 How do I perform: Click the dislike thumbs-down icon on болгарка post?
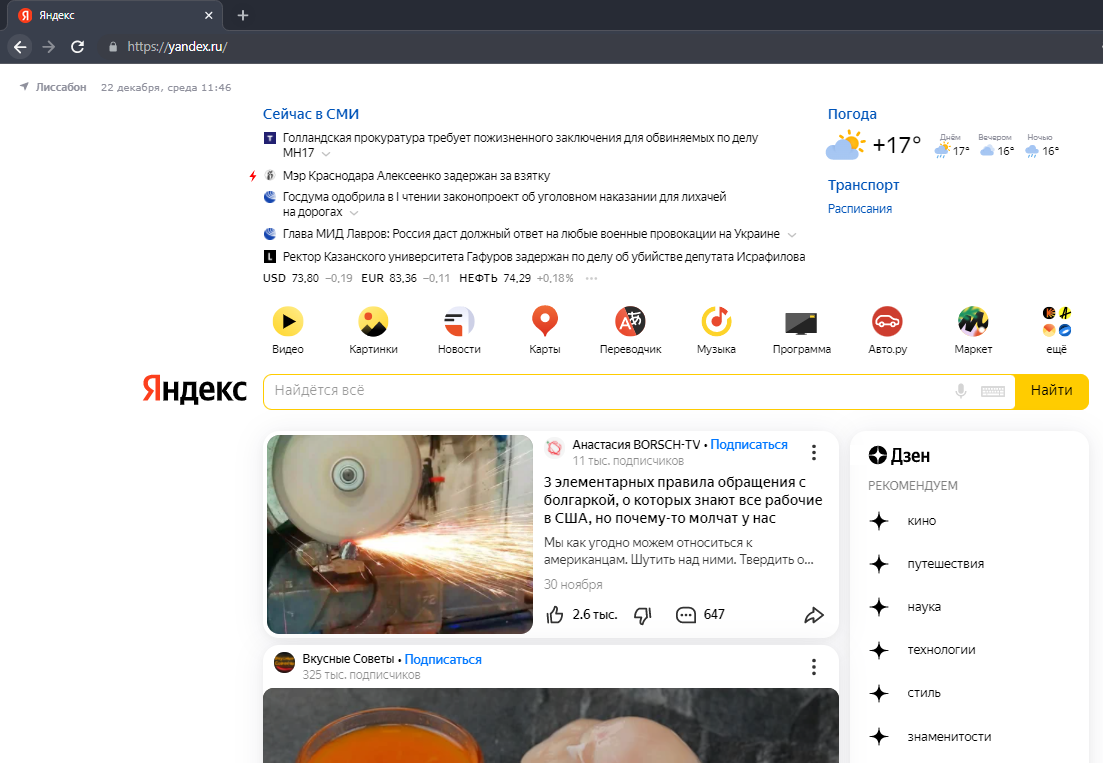pos(643,615)
